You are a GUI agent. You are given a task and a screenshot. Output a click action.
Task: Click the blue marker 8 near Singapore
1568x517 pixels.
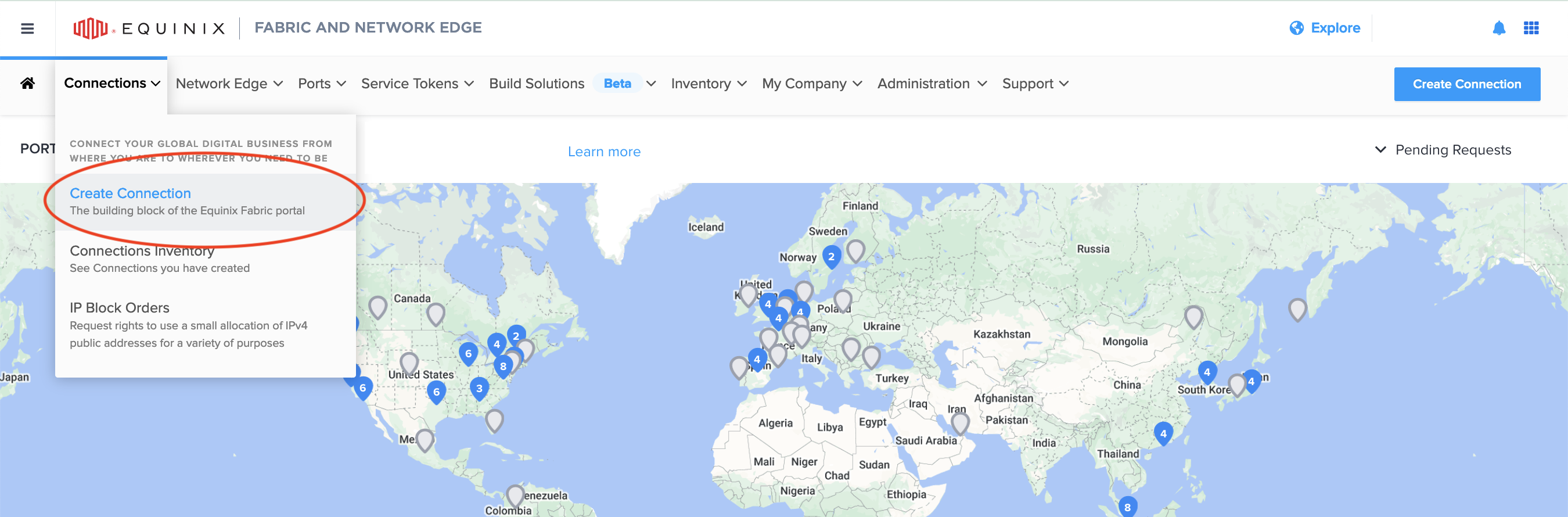(1127, 507)
